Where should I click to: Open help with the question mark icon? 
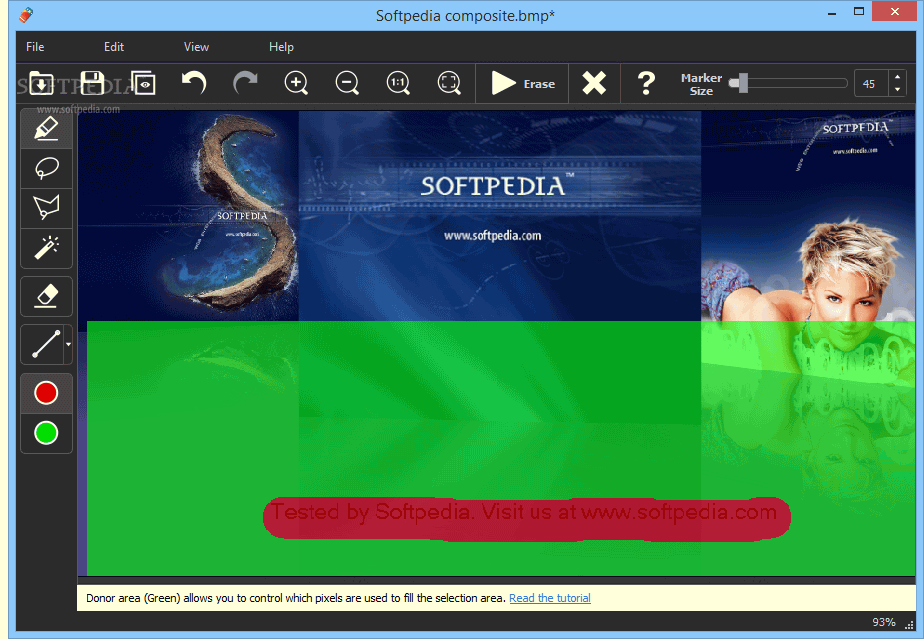[x=646, y=83]
